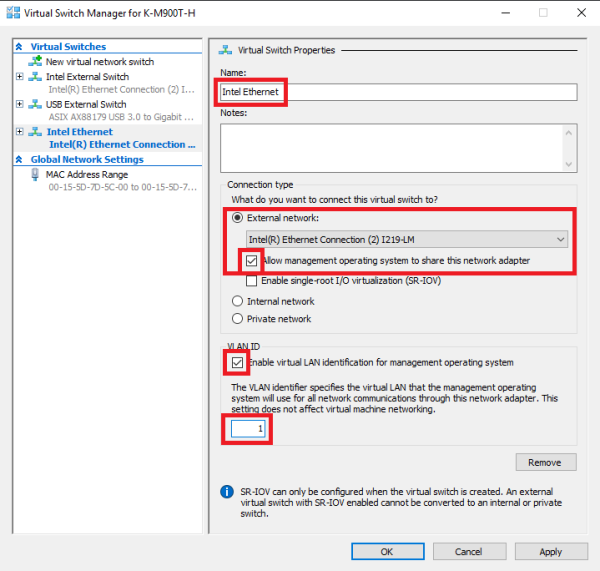Confirm with the OK button
The width and height of the screenshot is (600, 571).
coord(388,551)
